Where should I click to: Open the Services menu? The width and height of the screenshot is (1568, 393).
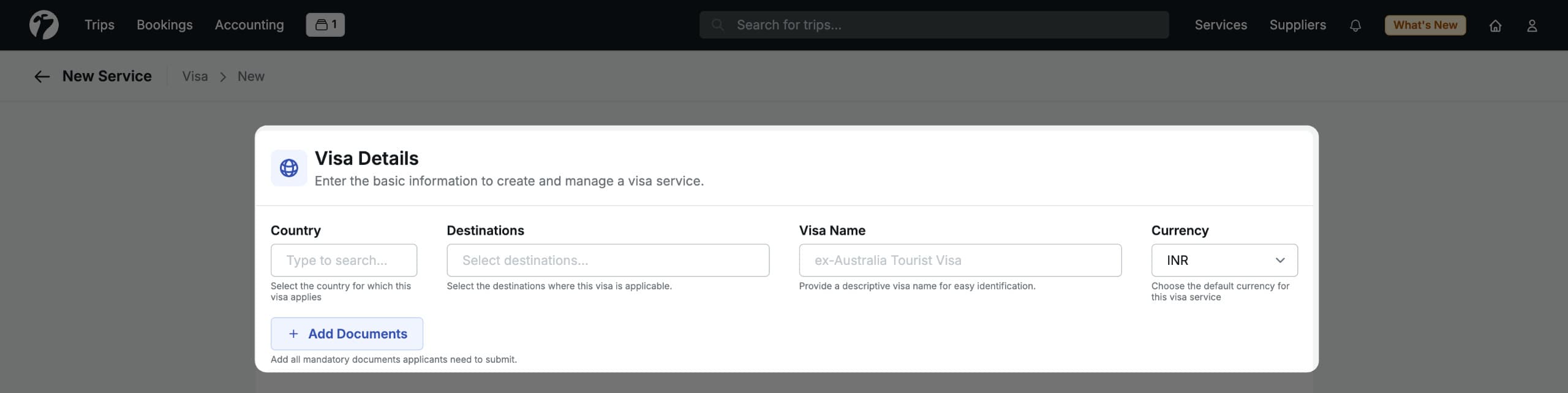click(1221, 25)
